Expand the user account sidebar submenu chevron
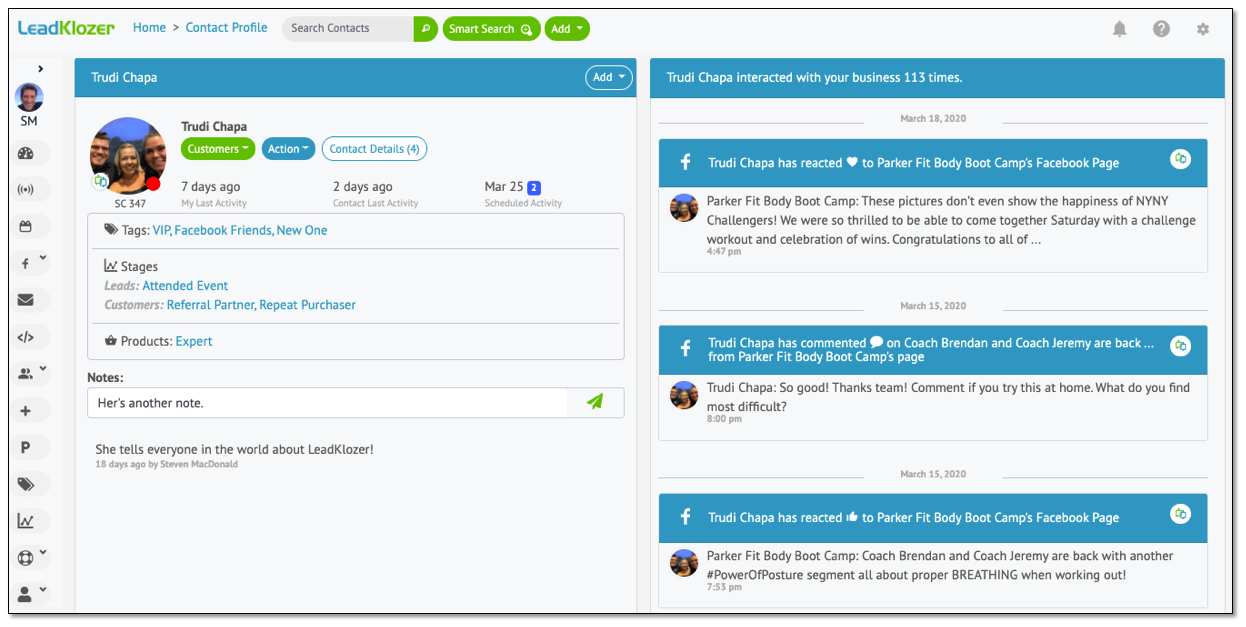 point(42,590)
